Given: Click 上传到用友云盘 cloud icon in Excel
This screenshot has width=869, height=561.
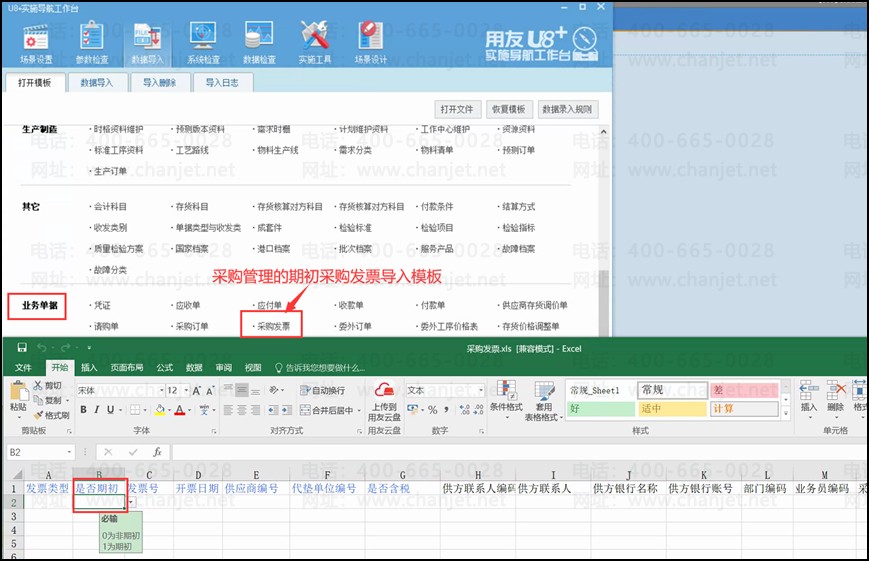Looking at the screenshot, I should (386, 398).
